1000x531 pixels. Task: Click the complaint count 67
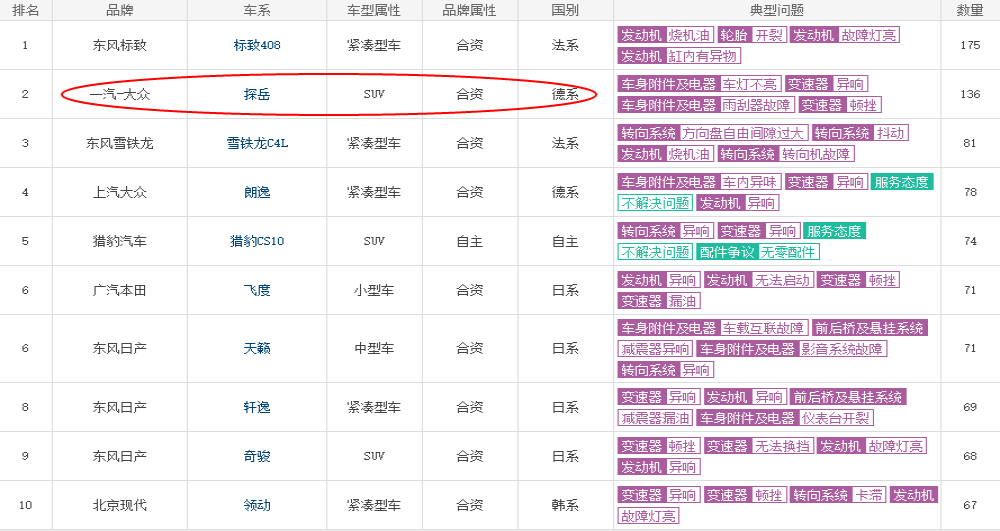(970, 506)
